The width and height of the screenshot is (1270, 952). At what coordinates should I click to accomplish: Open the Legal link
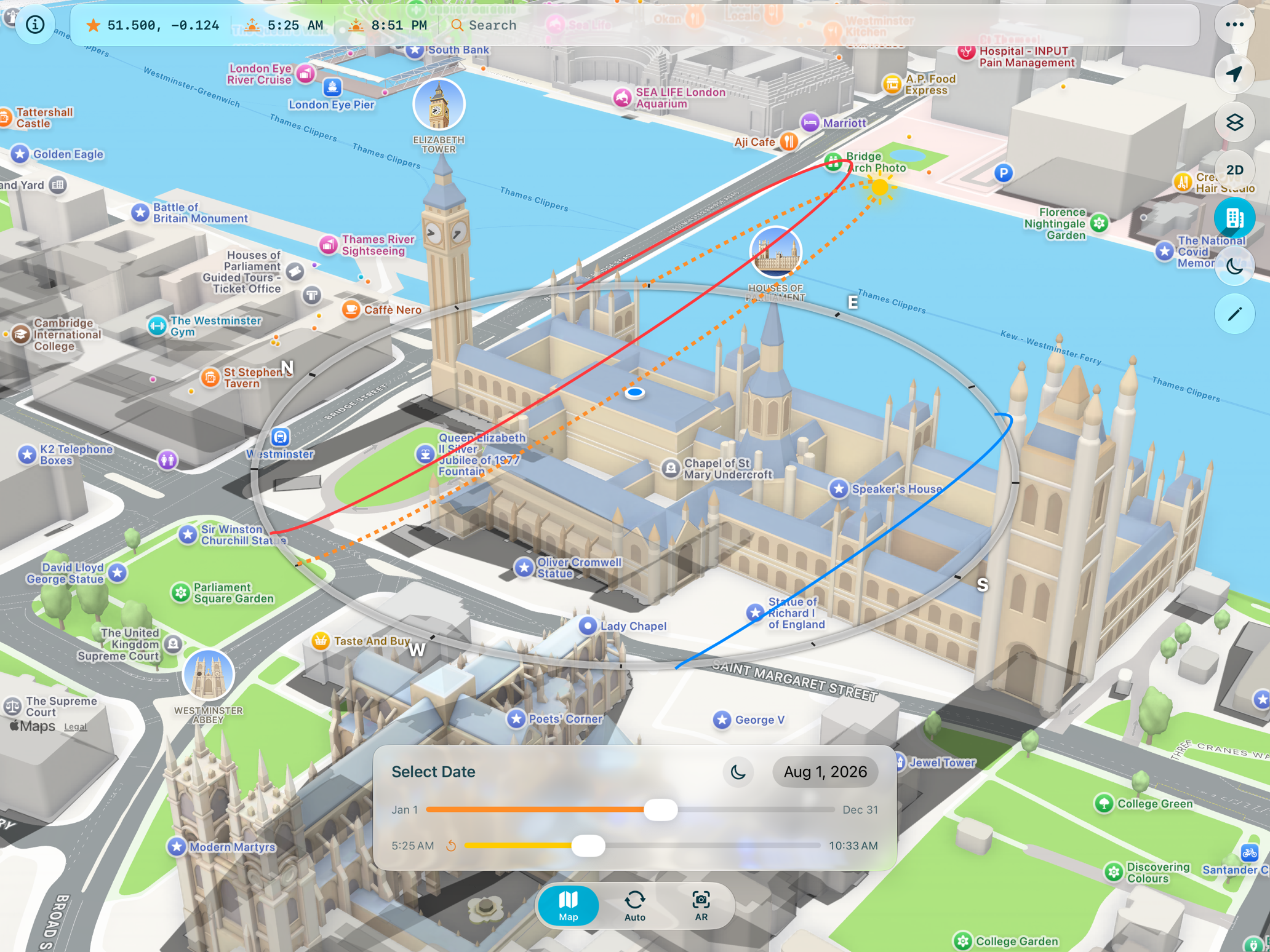coord(75,727)
